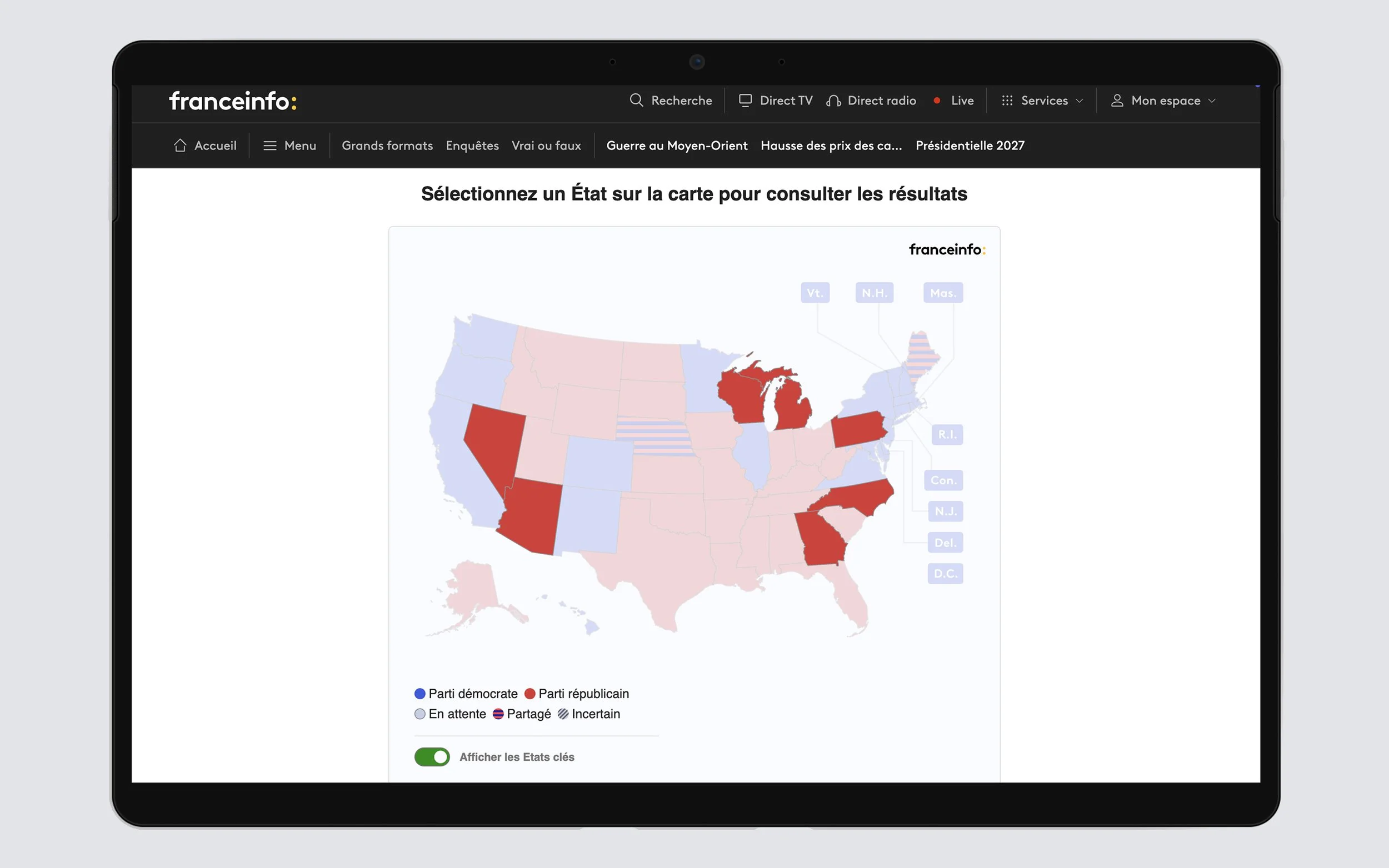This screenshot has width=1389, height=868.
Task: Open the Menu navigation drawer
Action: click(x=299, y=145)
